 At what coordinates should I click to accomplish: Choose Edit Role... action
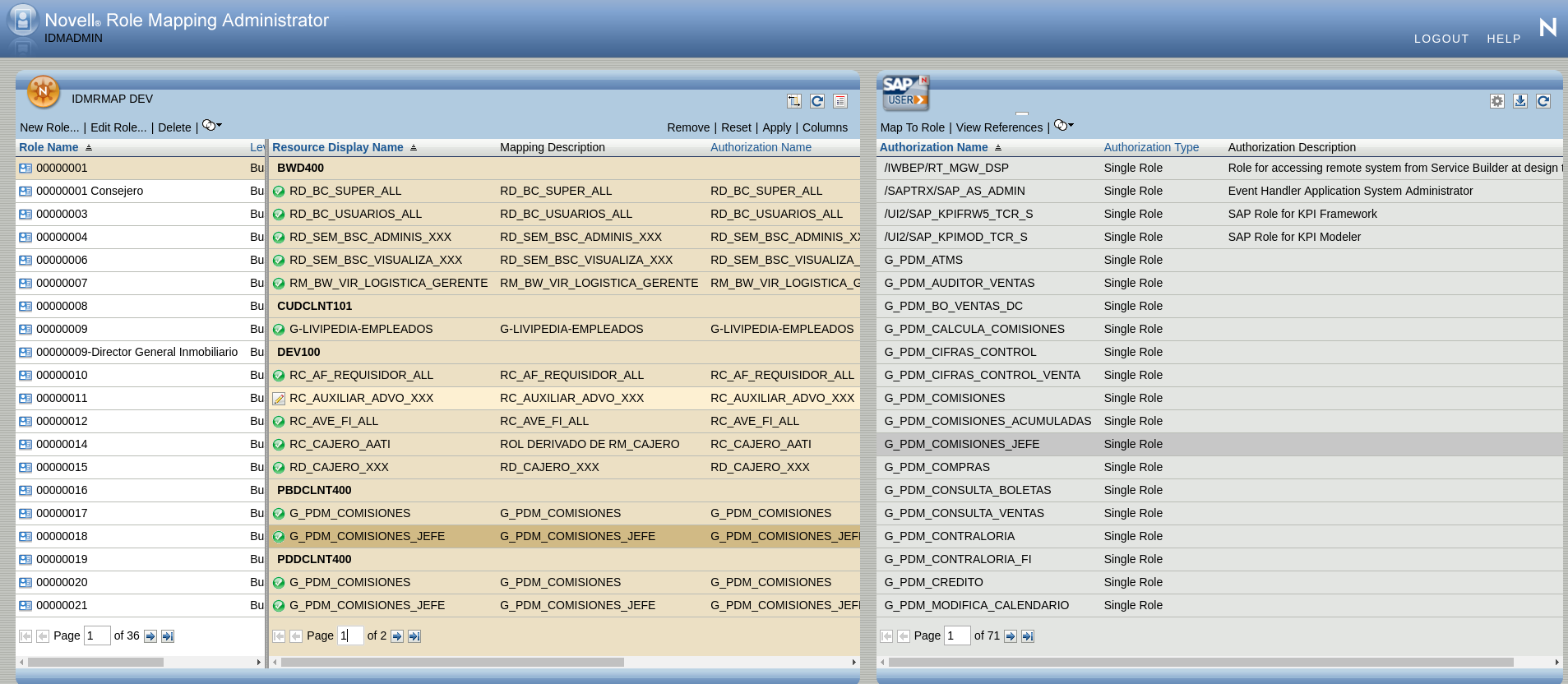118,127
